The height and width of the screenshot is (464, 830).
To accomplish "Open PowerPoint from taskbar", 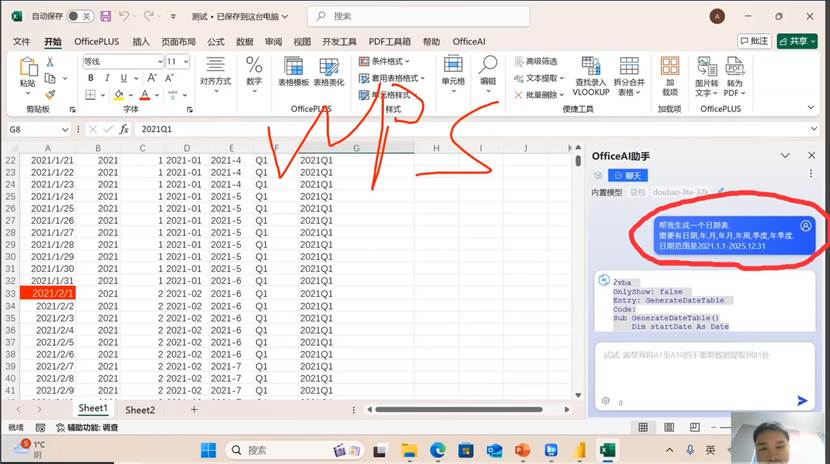I will tap(522, 450).
